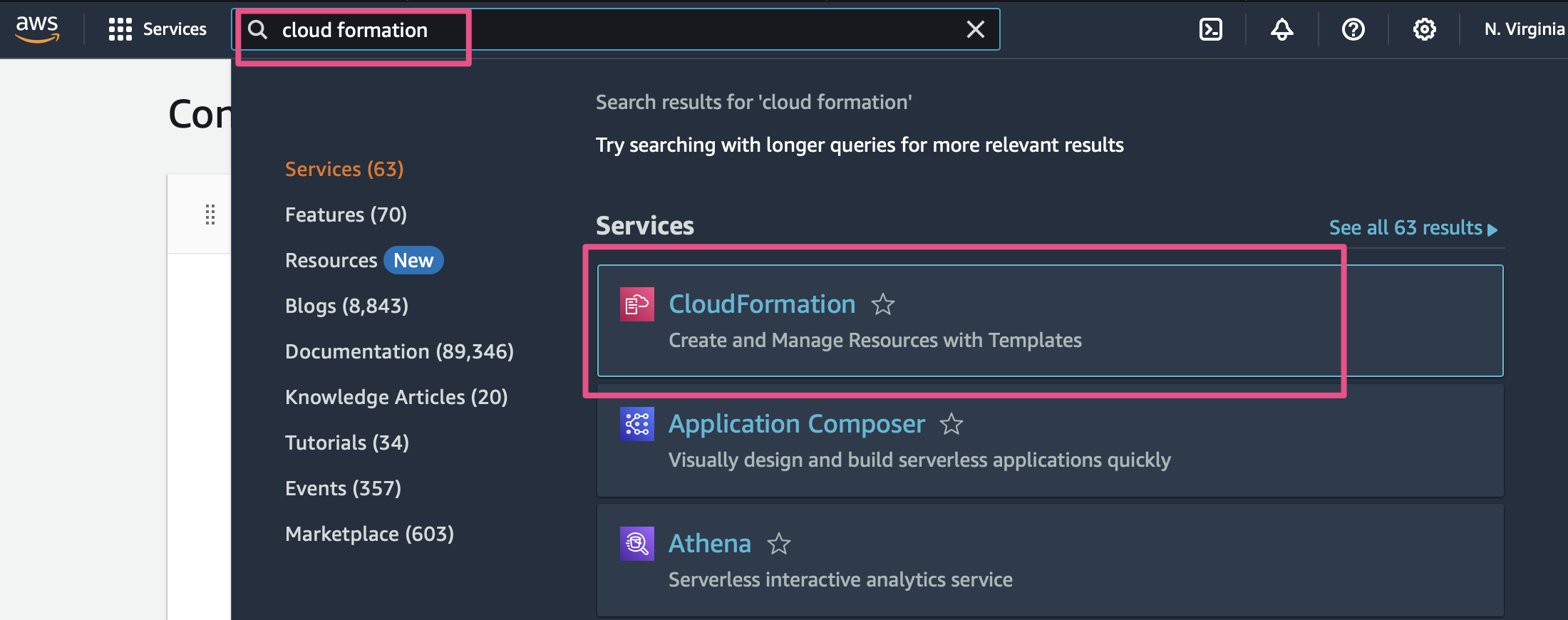The image size is (1568, 620).
Task: Click the AWS logo home icon
Action: point(37,29)
